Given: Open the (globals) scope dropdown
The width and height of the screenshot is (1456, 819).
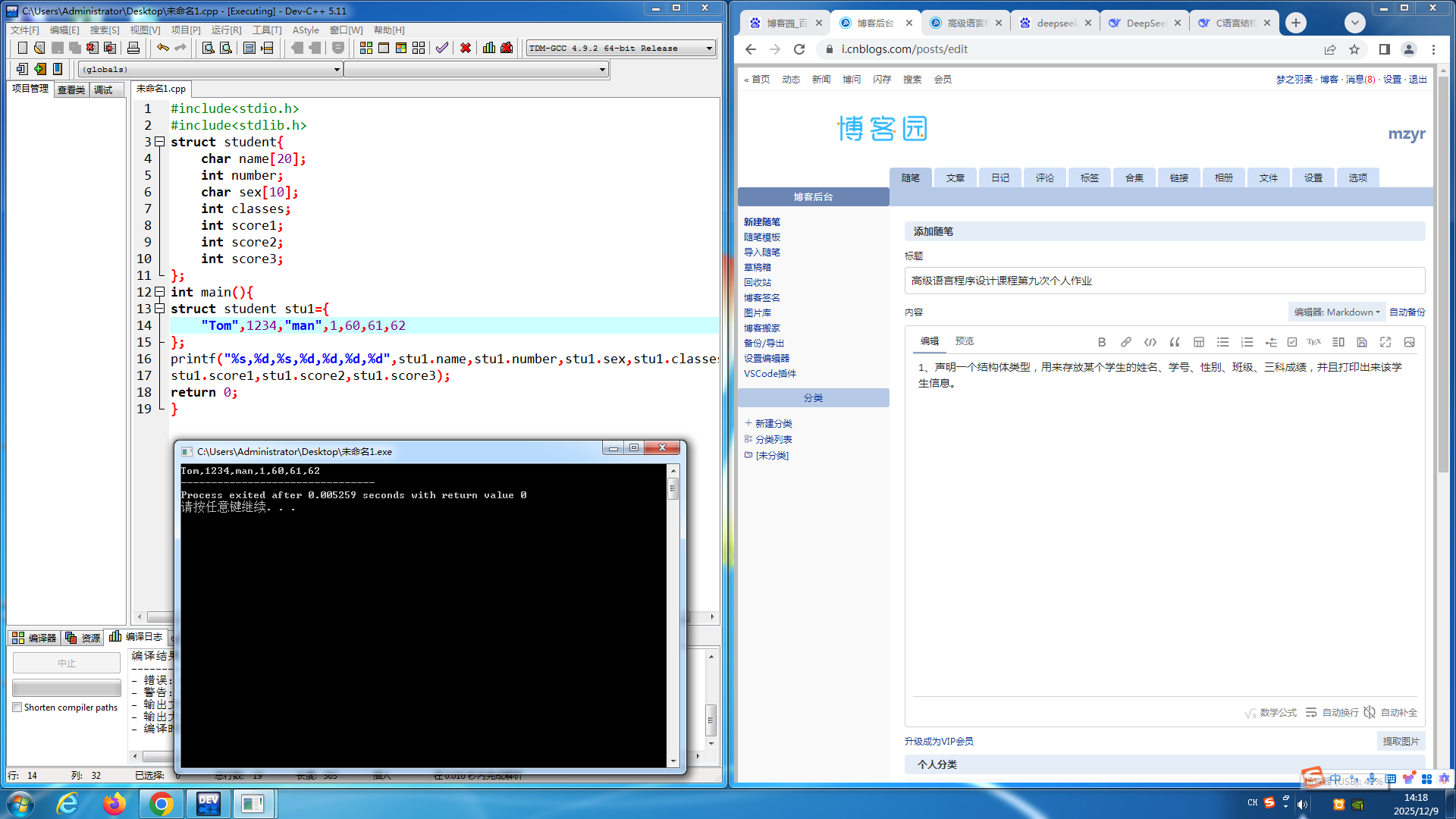Looking at the screenshot, I should tap(337, 70).
